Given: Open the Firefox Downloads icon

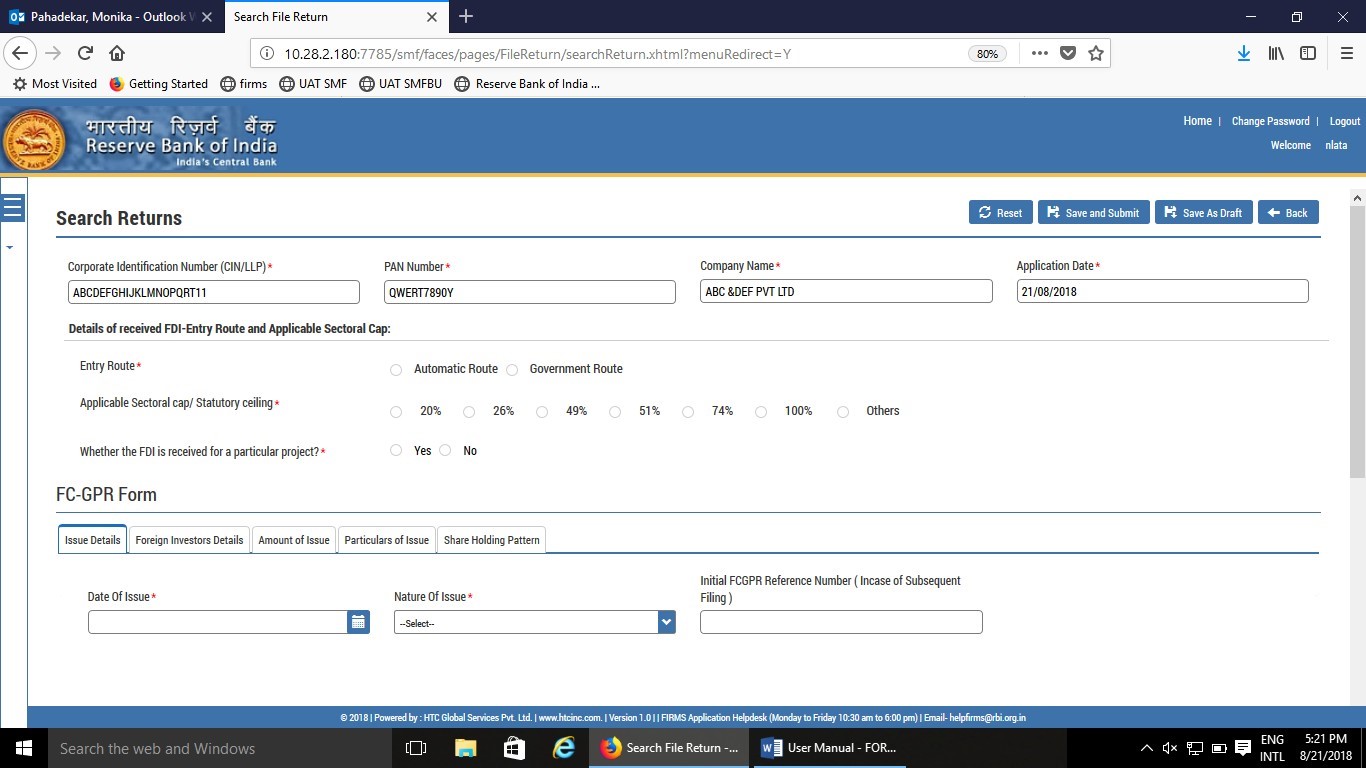Looking at the screenshot, I should click(1243, 53).
